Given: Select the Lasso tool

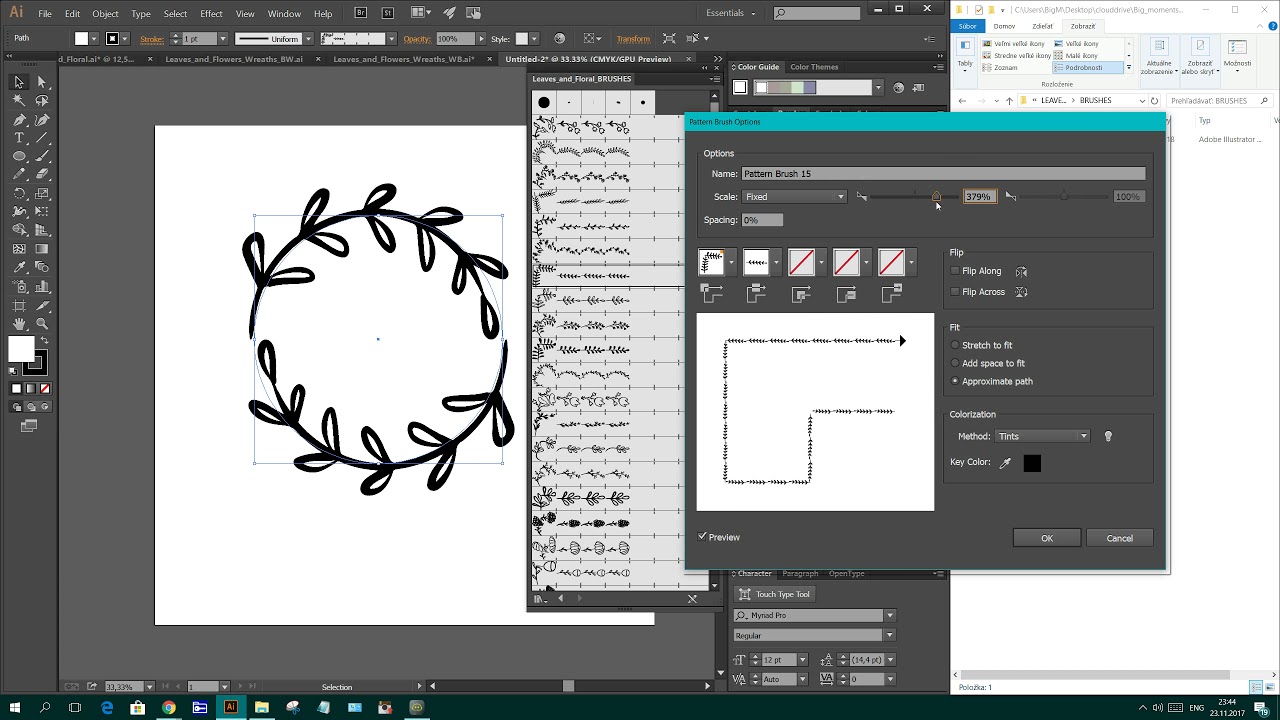Looking at the screenshot, I should click(x=42, y=101).
